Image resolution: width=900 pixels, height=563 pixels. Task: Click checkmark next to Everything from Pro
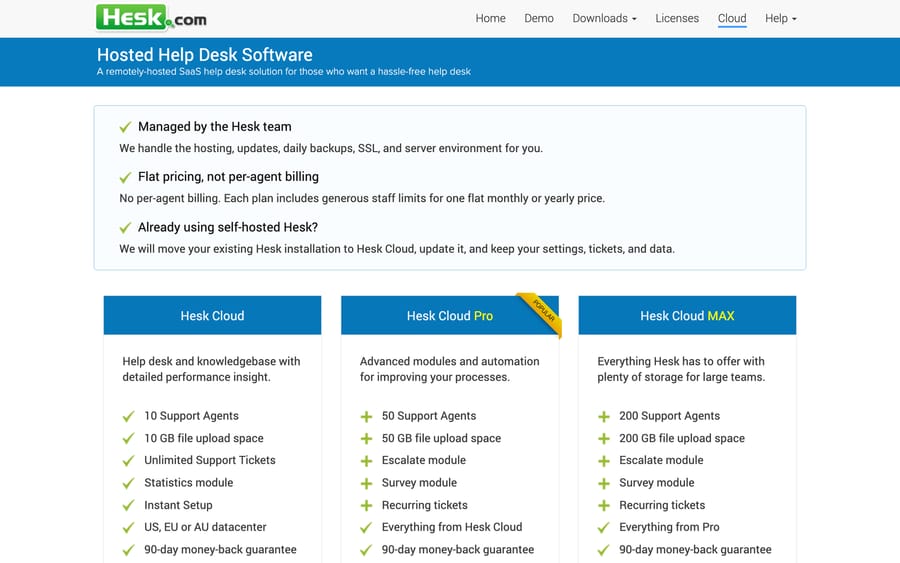(x=604, y=527)
